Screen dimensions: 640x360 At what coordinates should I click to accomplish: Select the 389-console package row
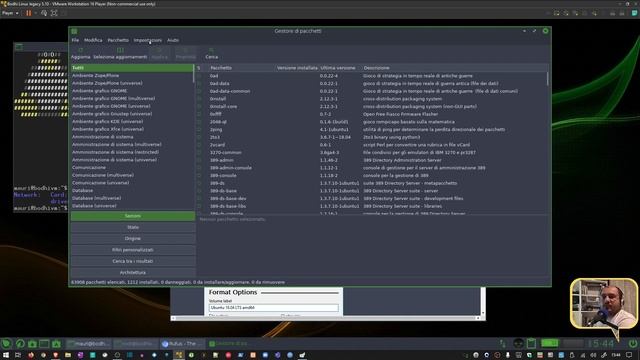(371, 176)
